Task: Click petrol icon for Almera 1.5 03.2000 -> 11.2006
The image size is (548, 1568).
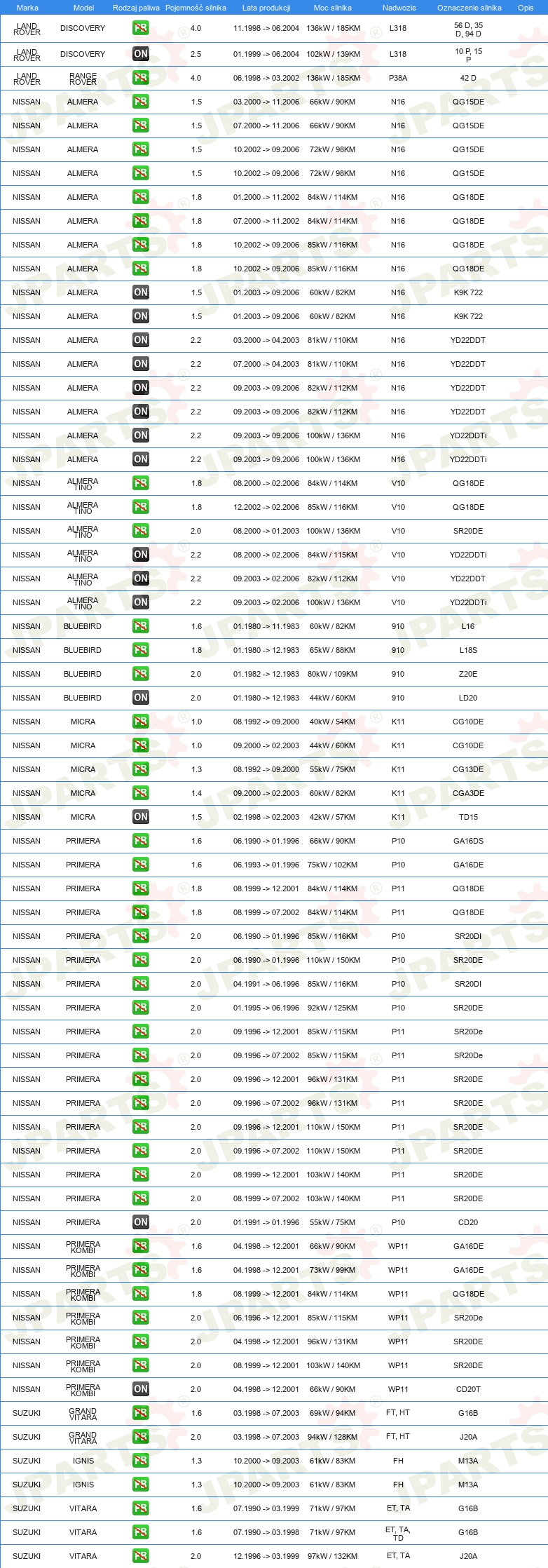Action: [x=140, y=102]
